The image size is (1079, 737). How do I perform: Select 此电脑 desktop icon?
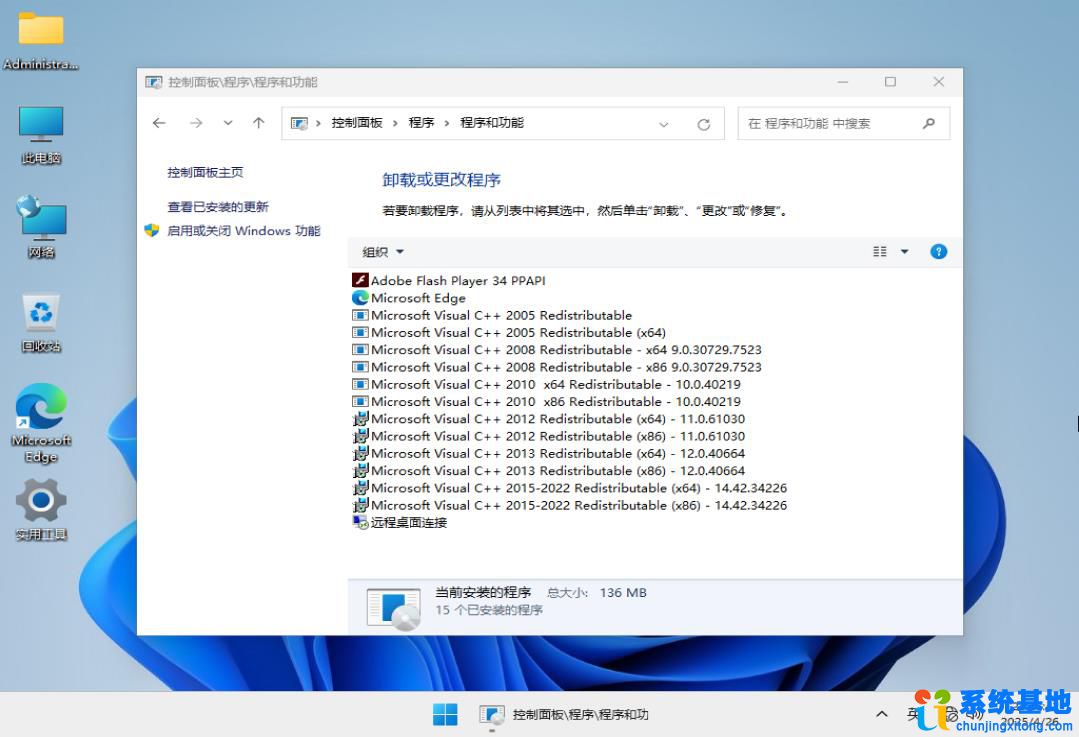pos(41,135)
